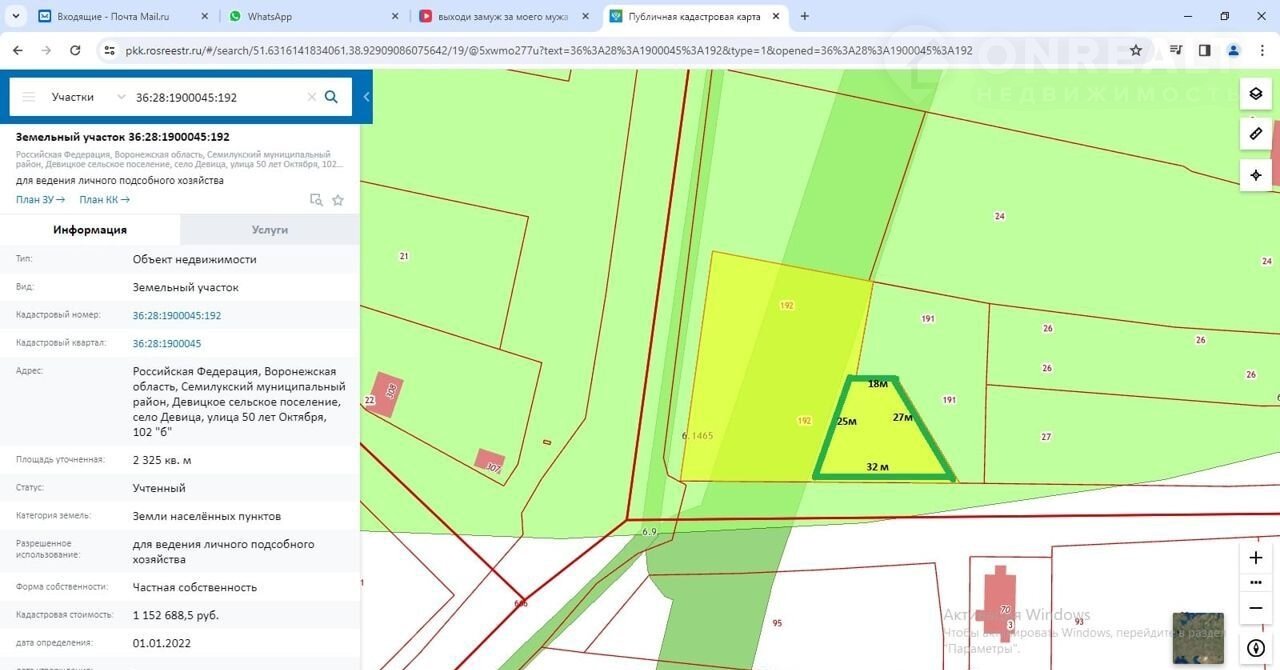Switch to the Услуги tab
Image resolution: width=1280 pixels, height=670 pixels.
point(270,229)
